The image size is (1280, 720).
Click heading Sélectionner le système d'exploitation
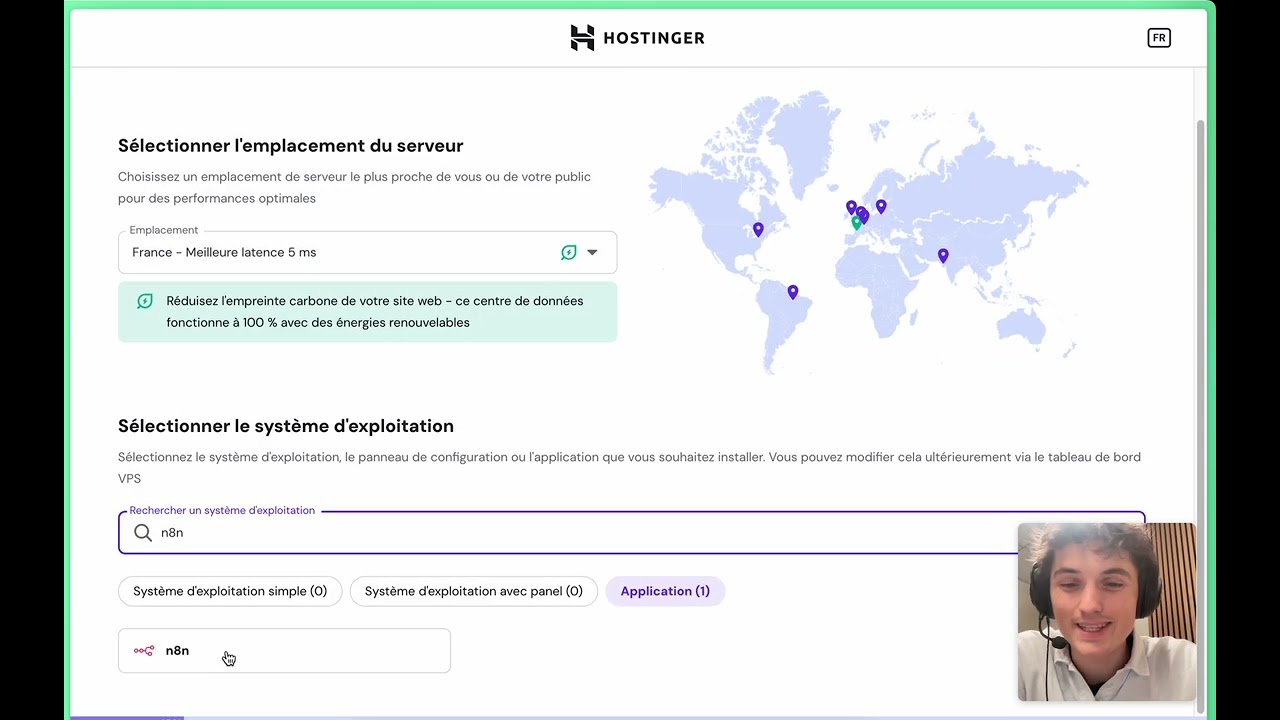pos(286,426)
